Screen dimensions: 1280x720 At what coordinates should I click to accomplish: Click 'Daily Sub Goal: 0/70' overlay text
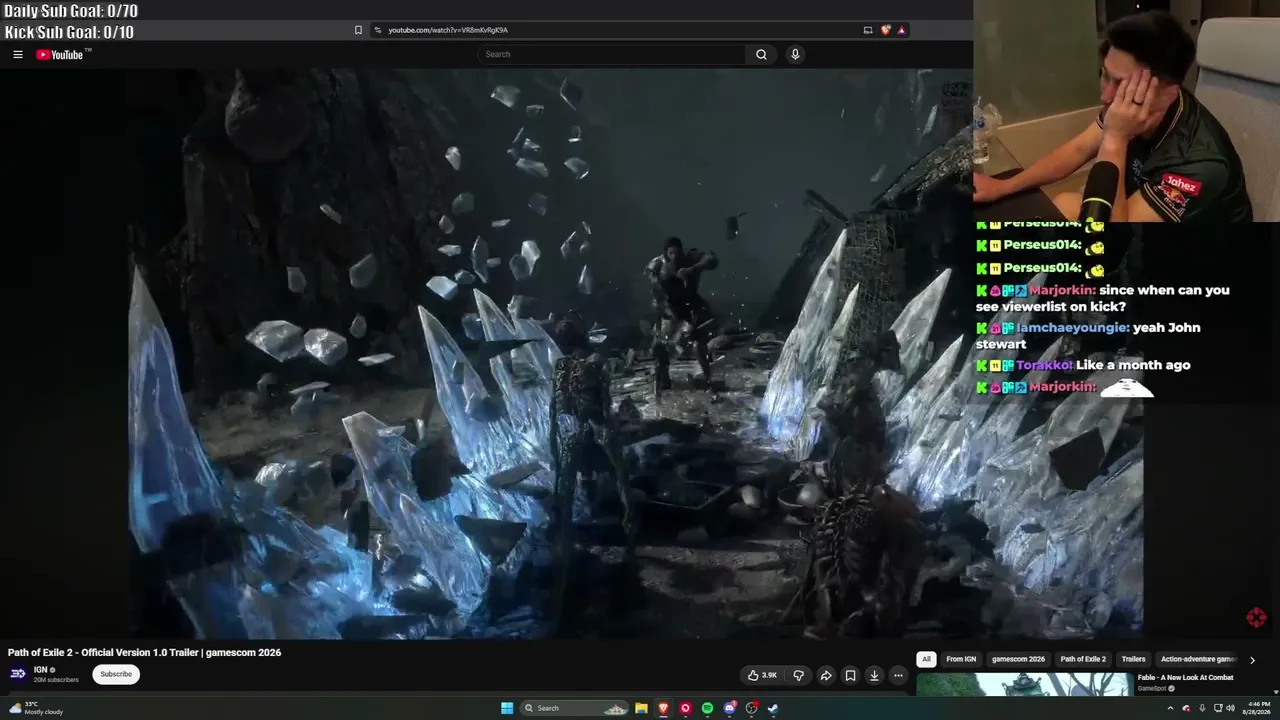pos(71,11)
